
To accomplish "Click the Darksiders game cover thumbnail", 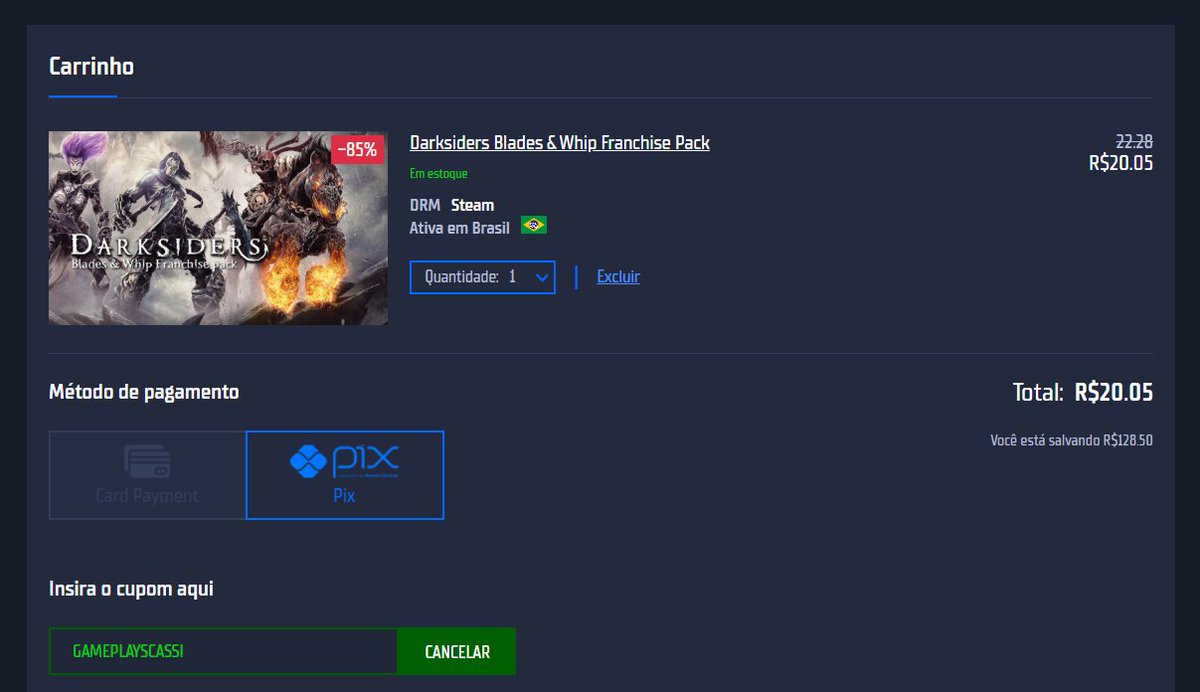I will point(218,228).
